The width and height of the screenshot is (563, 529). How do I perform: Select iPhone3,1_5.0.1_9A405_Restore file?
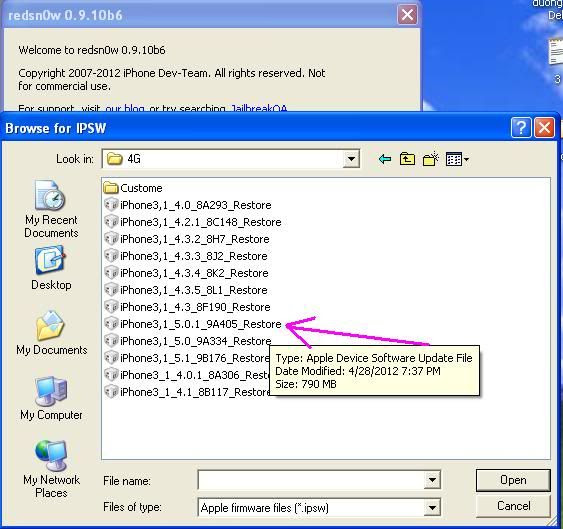(193, 324)
